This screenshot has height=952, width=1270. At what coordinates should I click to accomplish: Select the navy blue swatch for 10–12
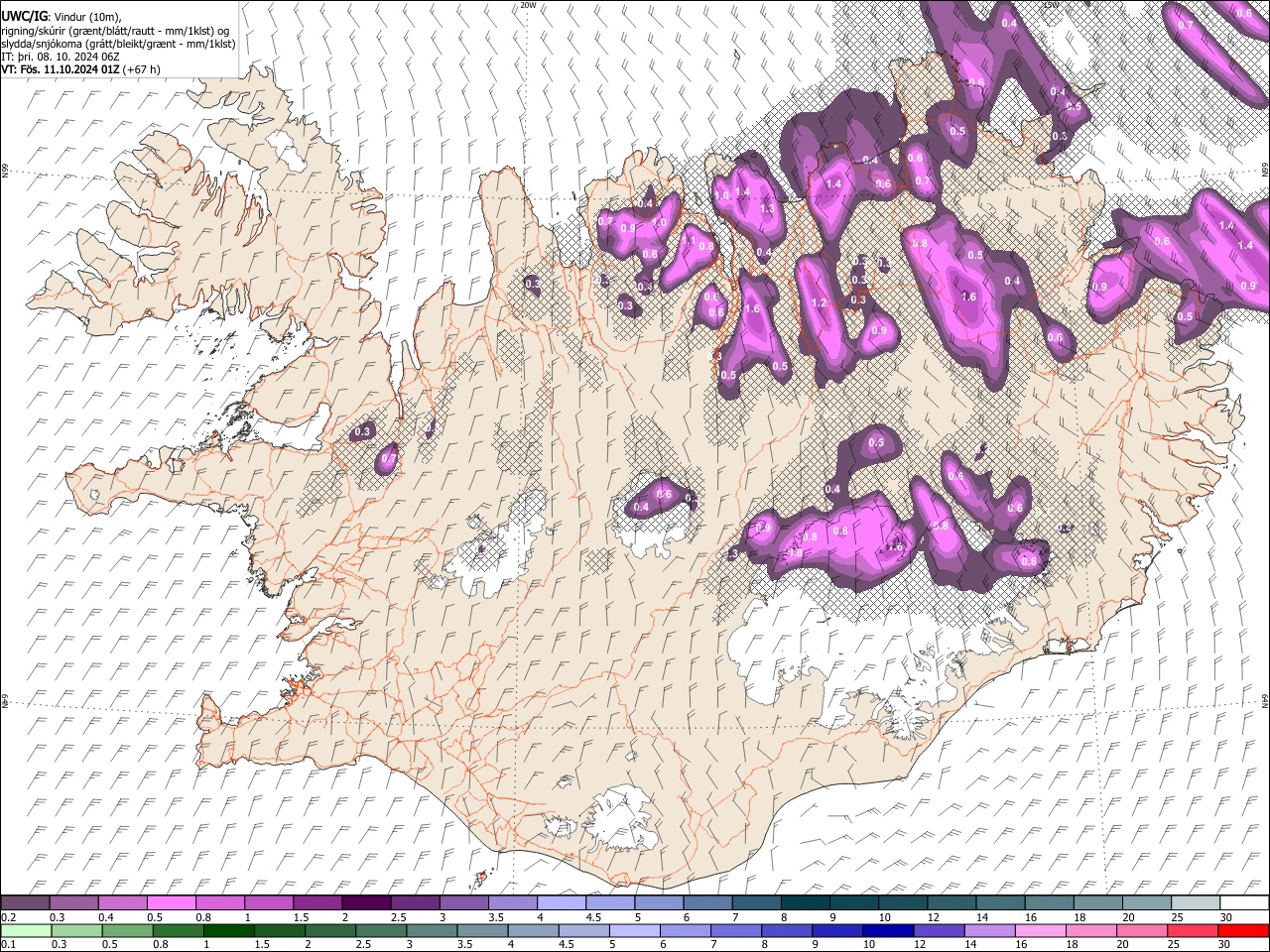pyautogui.click(x=887, y=930)
